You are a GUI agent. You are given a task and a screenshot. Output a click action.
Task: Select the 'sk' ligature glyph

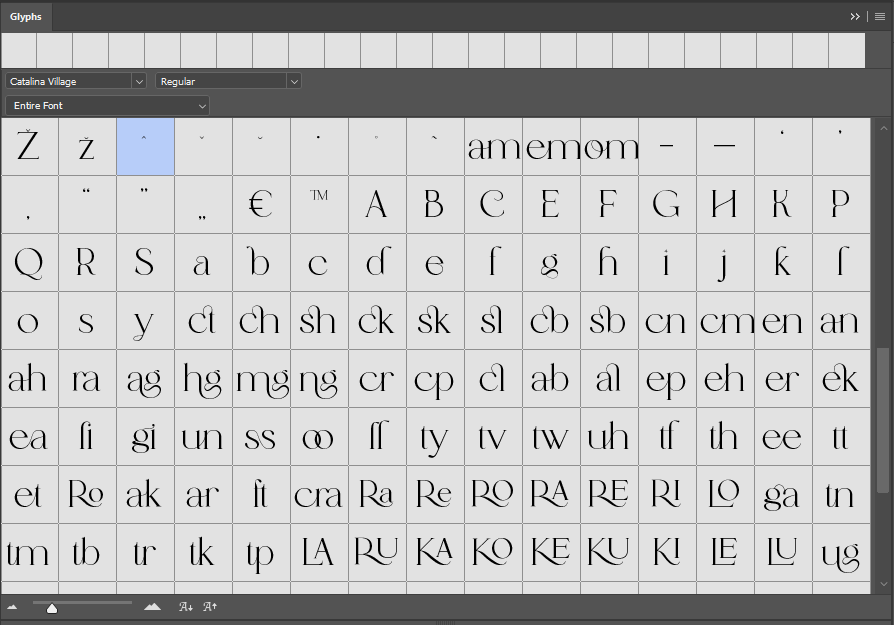(436, 321)
